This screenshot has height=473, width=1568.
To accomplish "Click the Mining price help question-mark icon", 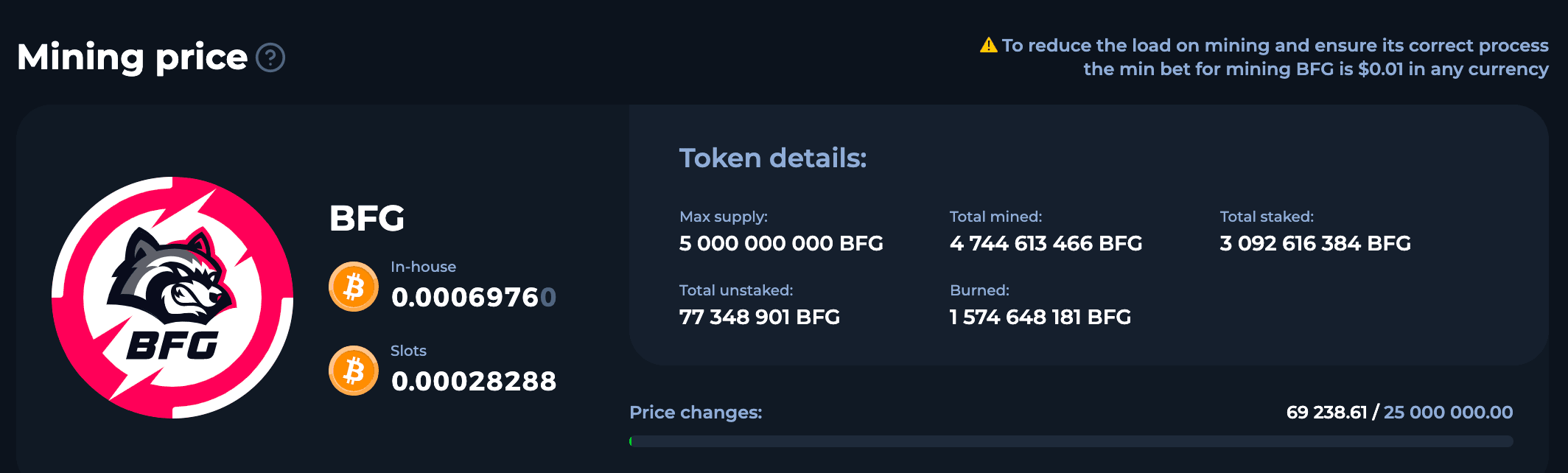I will click(270, 57).
